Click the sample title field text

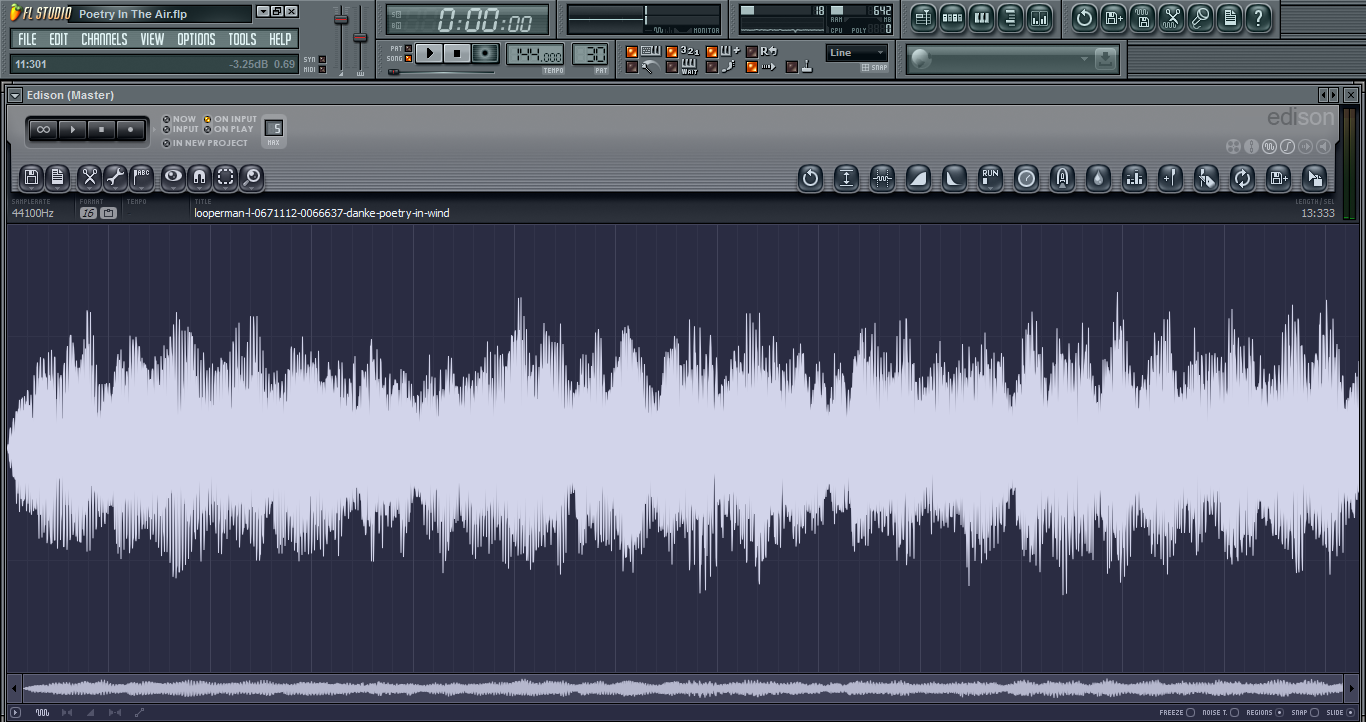click(x=322, y=213)
